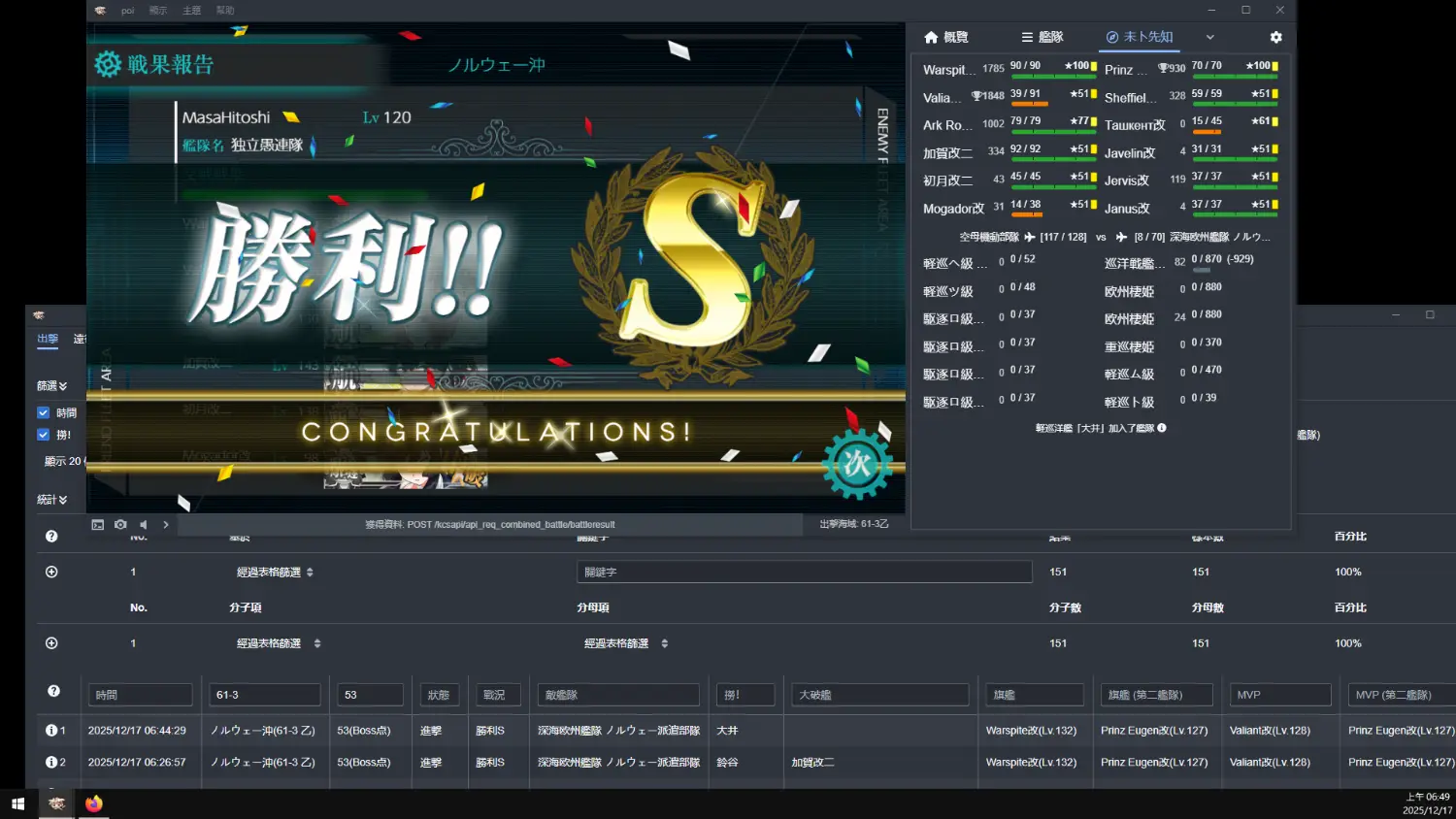
Task: Switch to the 概覽 overview tab
Action: [945, 37]
